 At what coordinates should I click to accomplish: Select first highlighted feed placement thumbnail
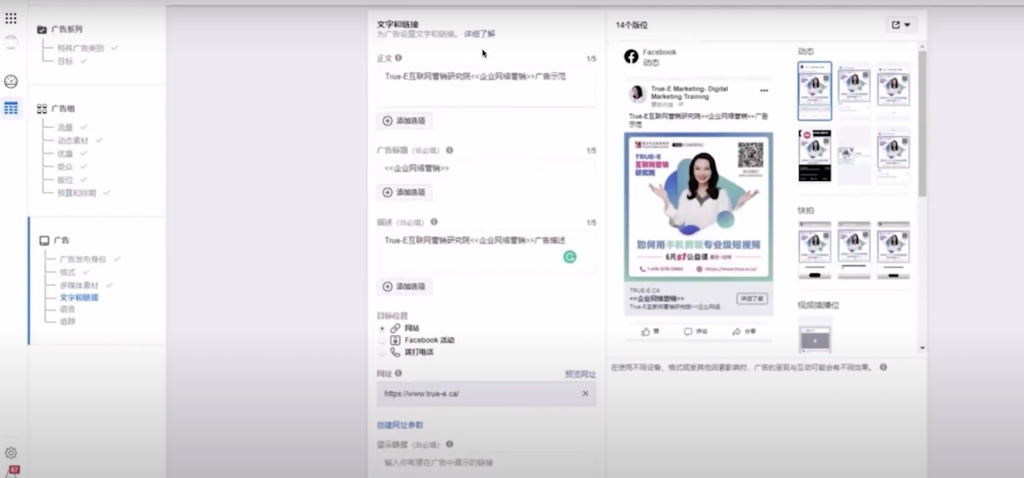(814, 91)
